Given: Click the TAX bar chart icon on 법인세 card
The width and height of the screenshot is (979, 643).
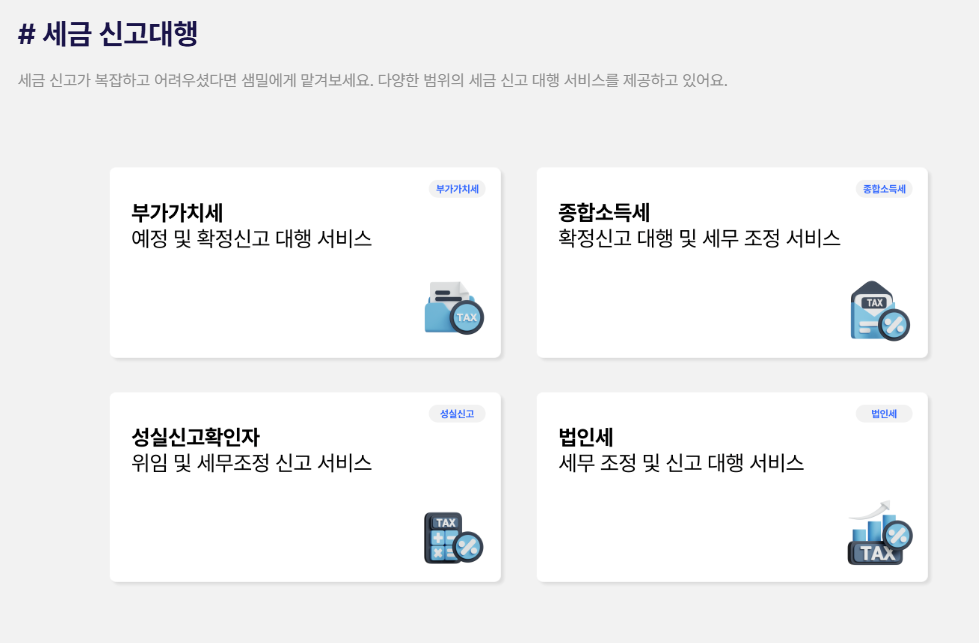Looking at the screenshot, I should 880,533.
